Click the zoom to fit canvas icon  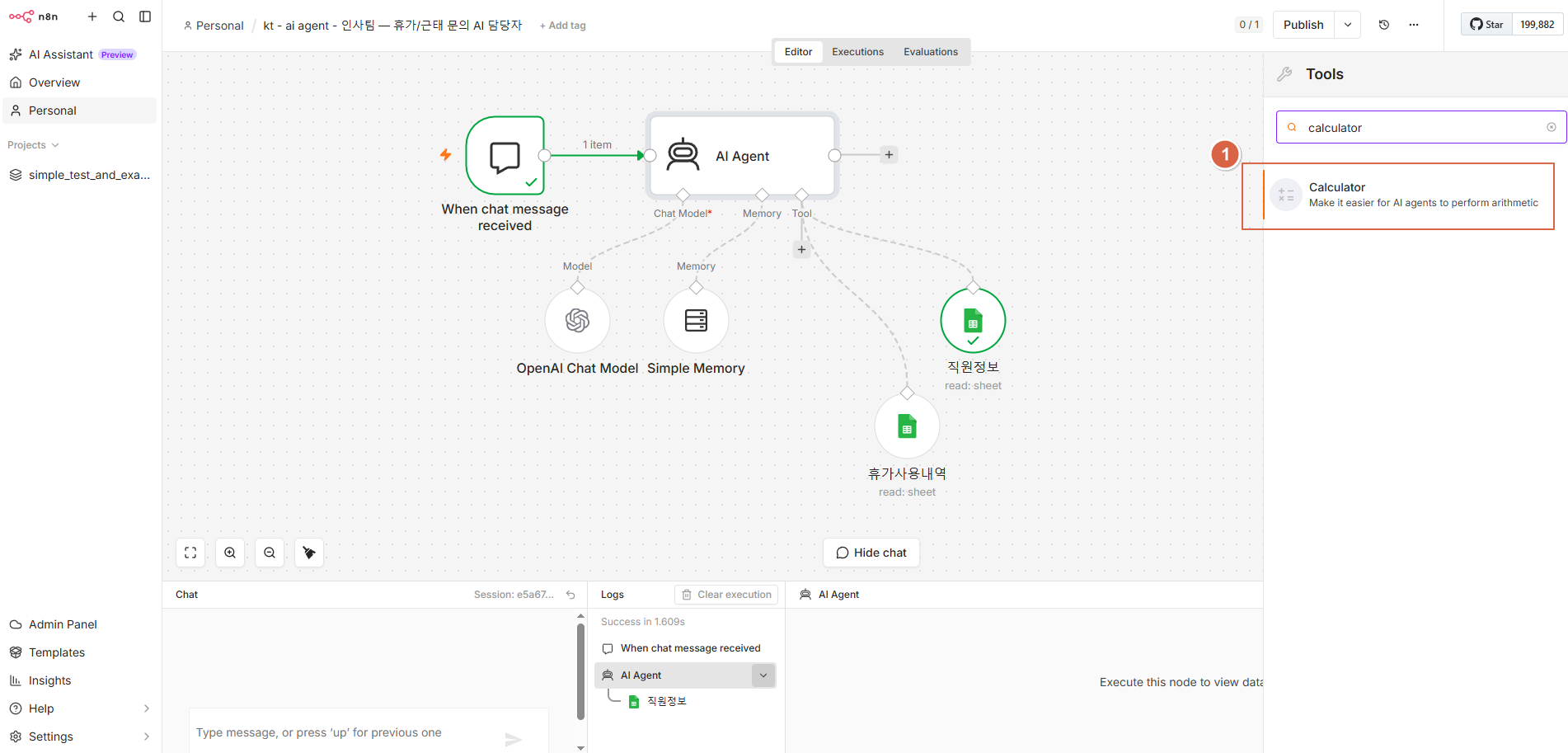click(190, 553)
